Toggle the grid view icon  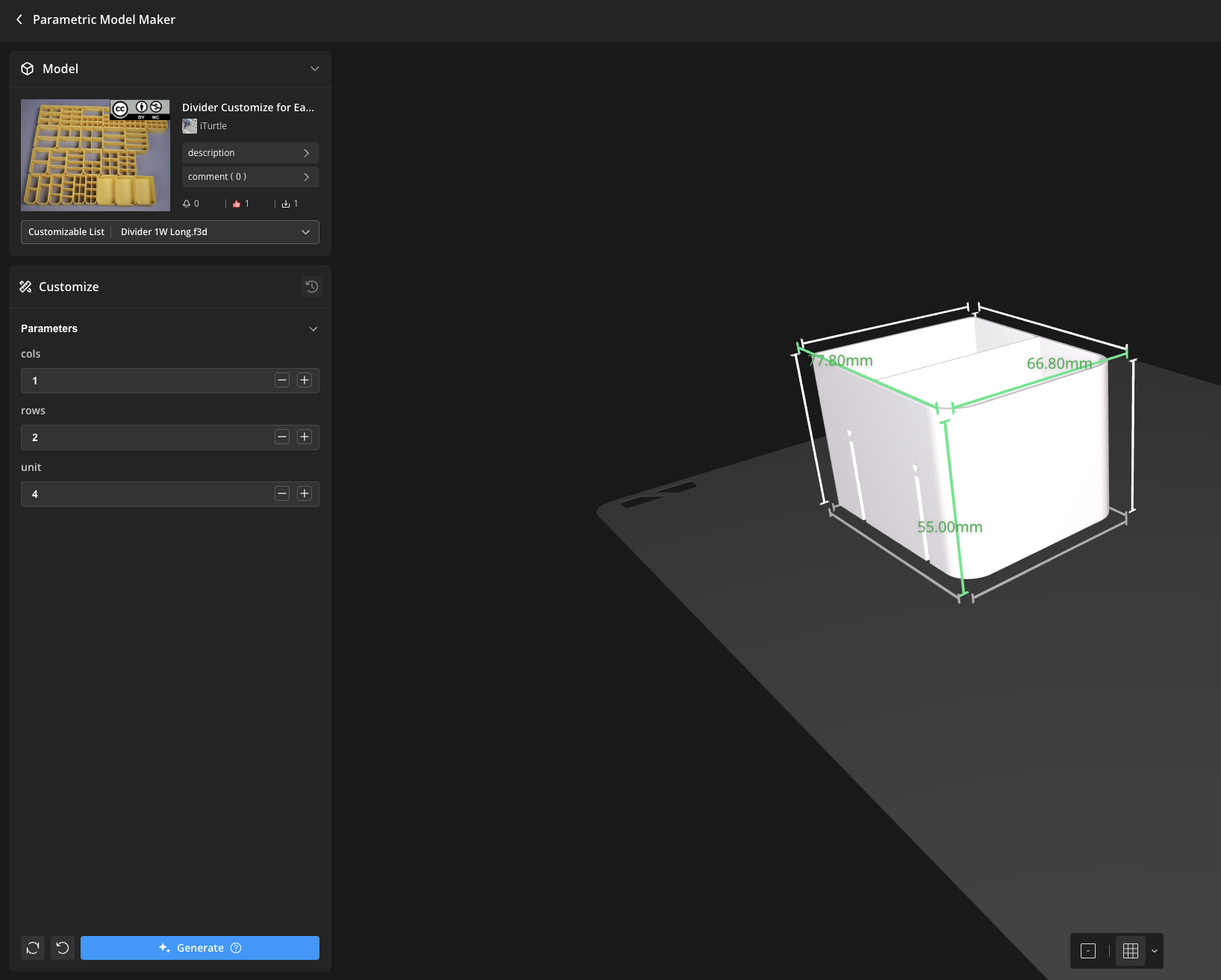point(1131,951)
